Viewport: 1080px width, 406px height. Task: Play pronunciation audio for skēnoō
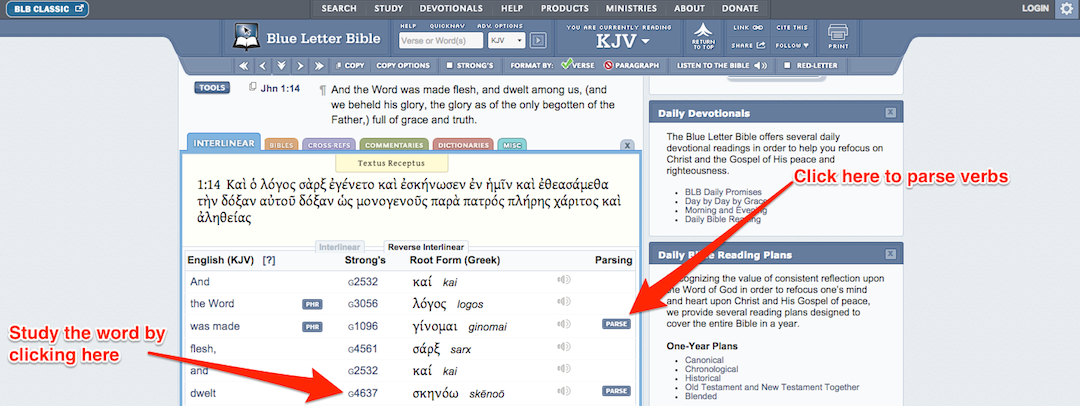(x=564, y=392)
